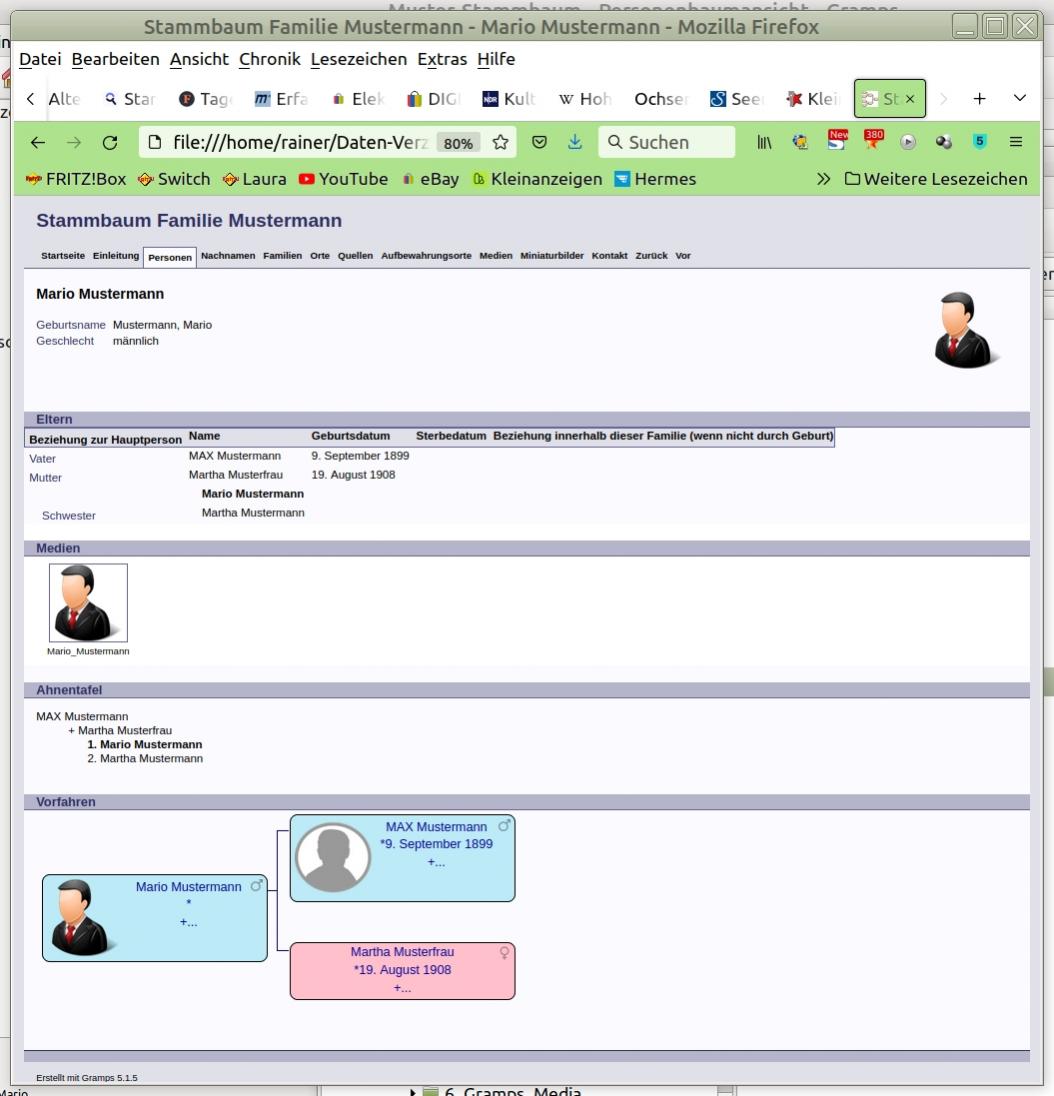Image resolution: width=1054 pixels, height=1096 pixels.
Task: Select the MAX Mustermann ancestor box
Action: [402, 858]
